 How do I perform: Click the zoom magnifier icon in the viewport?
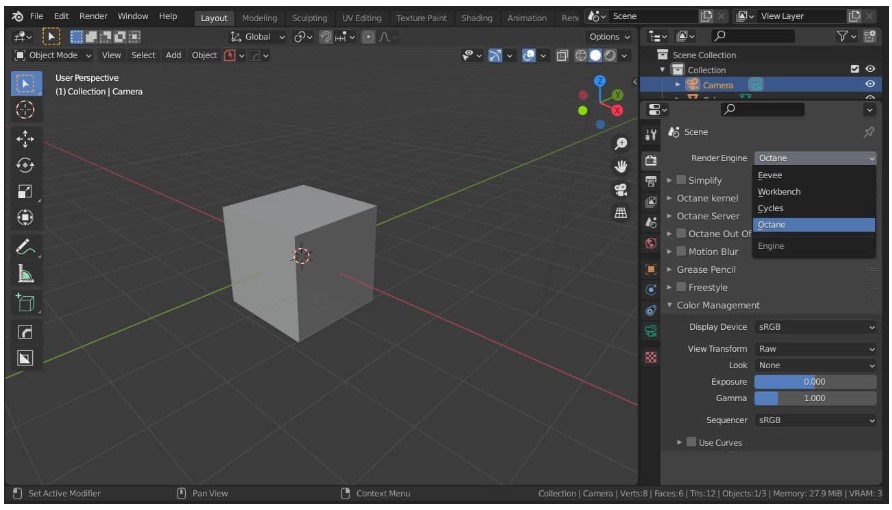[x=620, y=143]
